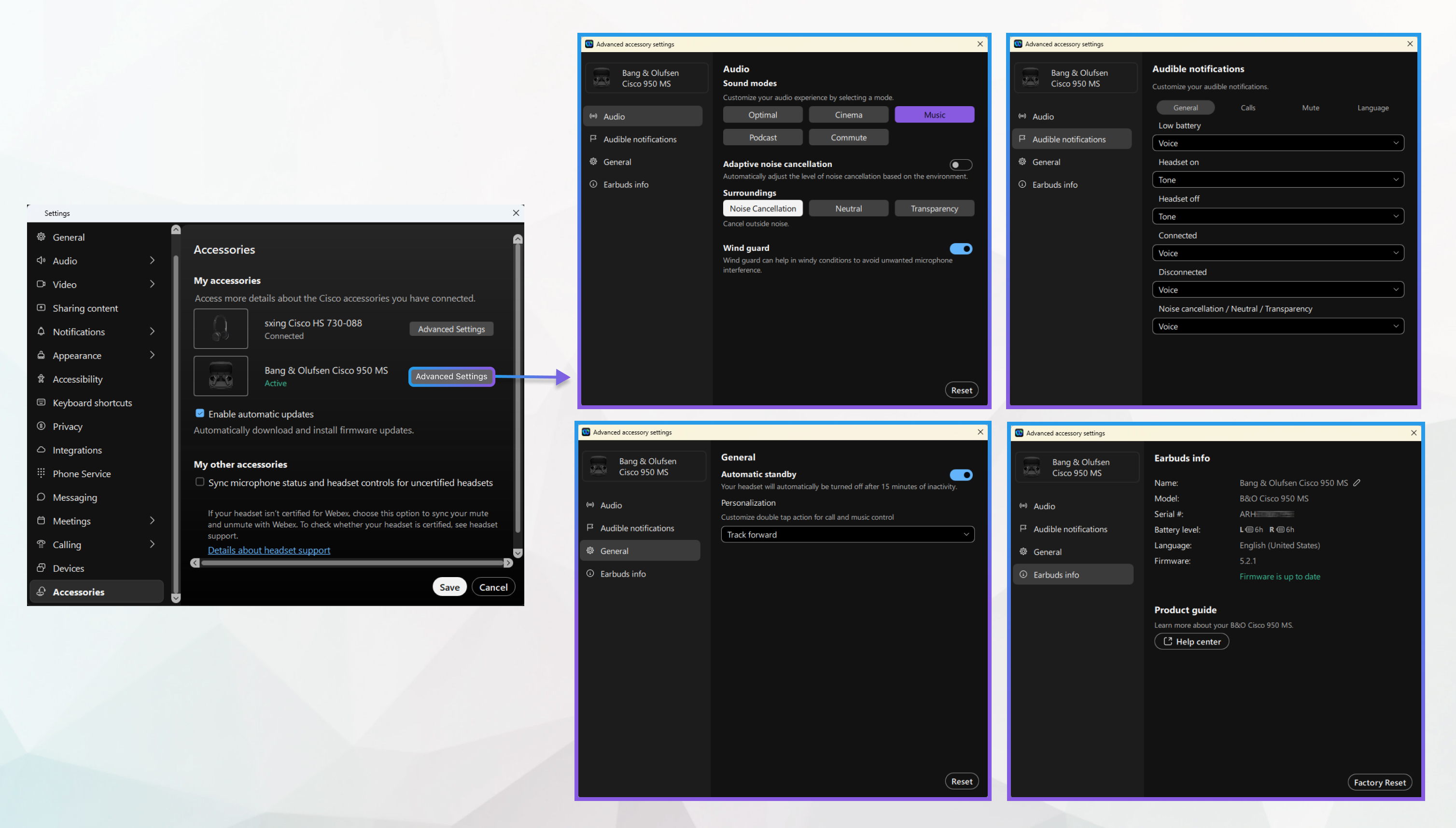1456x828 pixels.
Task: Click the General gear icon in Settings sidebar
Action: pos(41,237)
